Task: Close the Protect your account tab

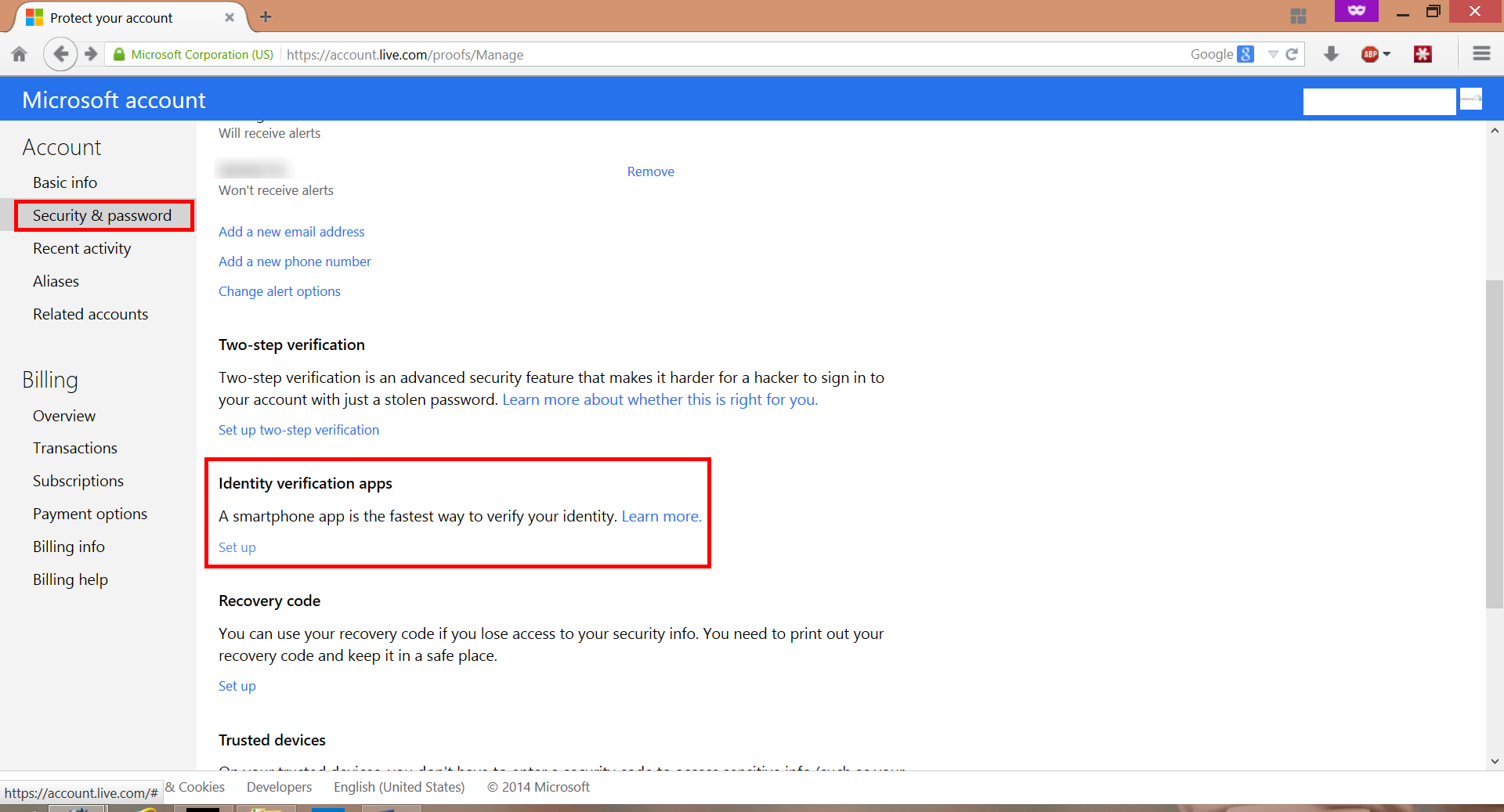Action: 230,17
